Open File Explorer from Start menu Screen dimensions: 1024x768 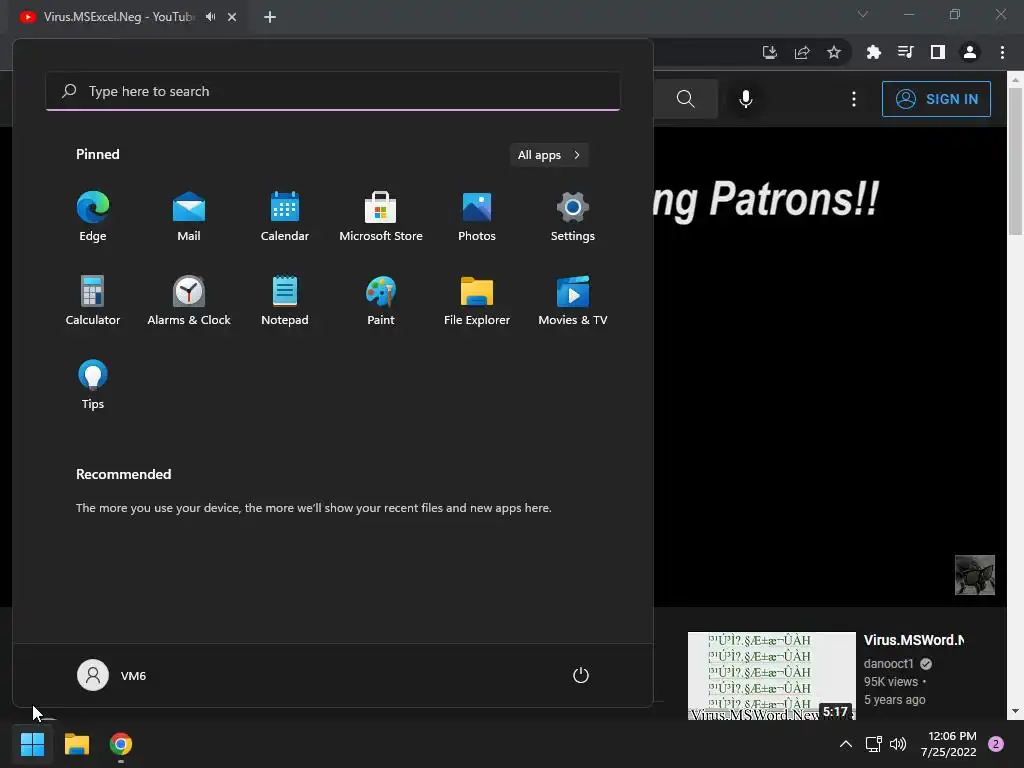click(x=477, y=300)
